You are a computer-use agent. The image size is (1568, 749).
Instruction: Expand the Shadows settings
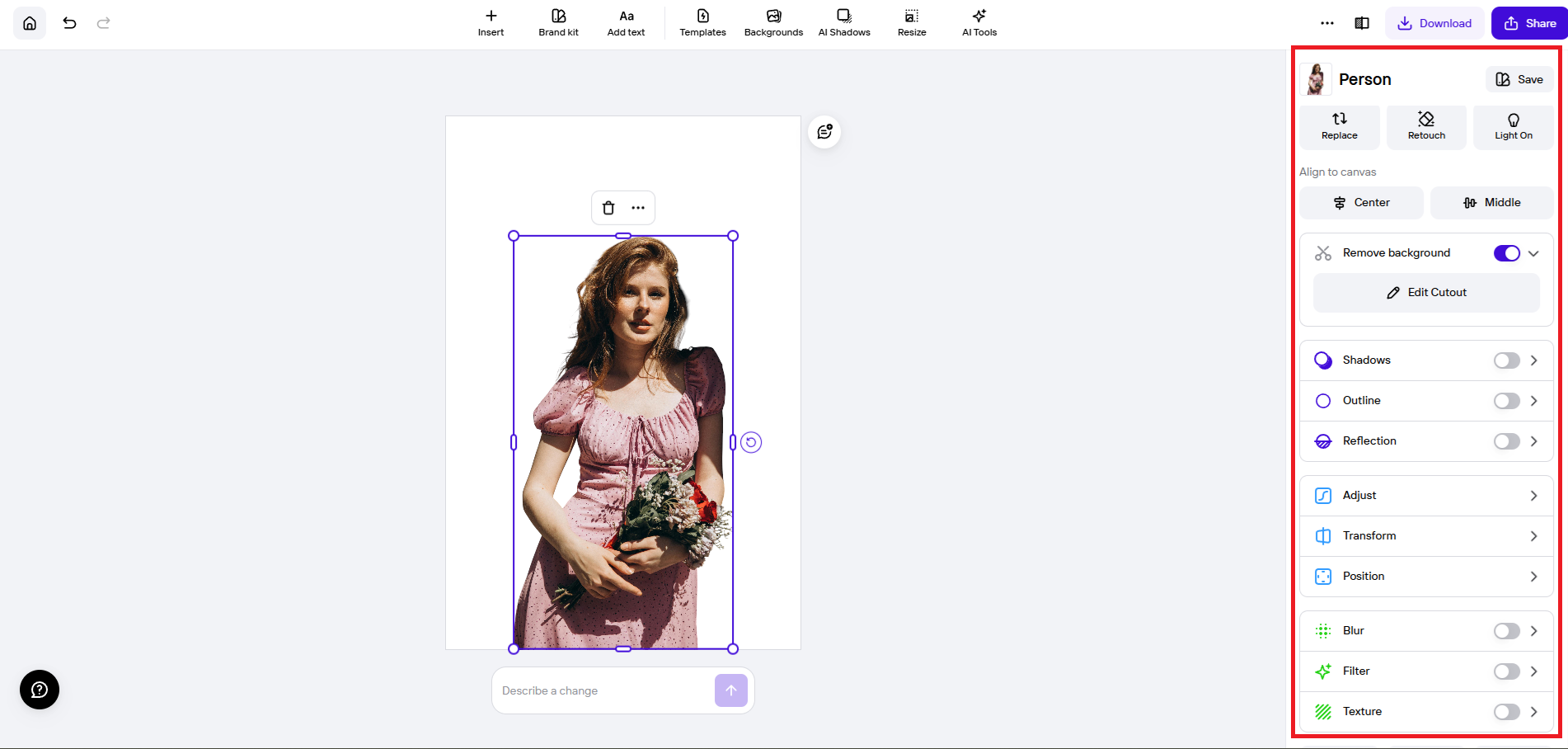pyautogui.click(x=1533, y=360)
